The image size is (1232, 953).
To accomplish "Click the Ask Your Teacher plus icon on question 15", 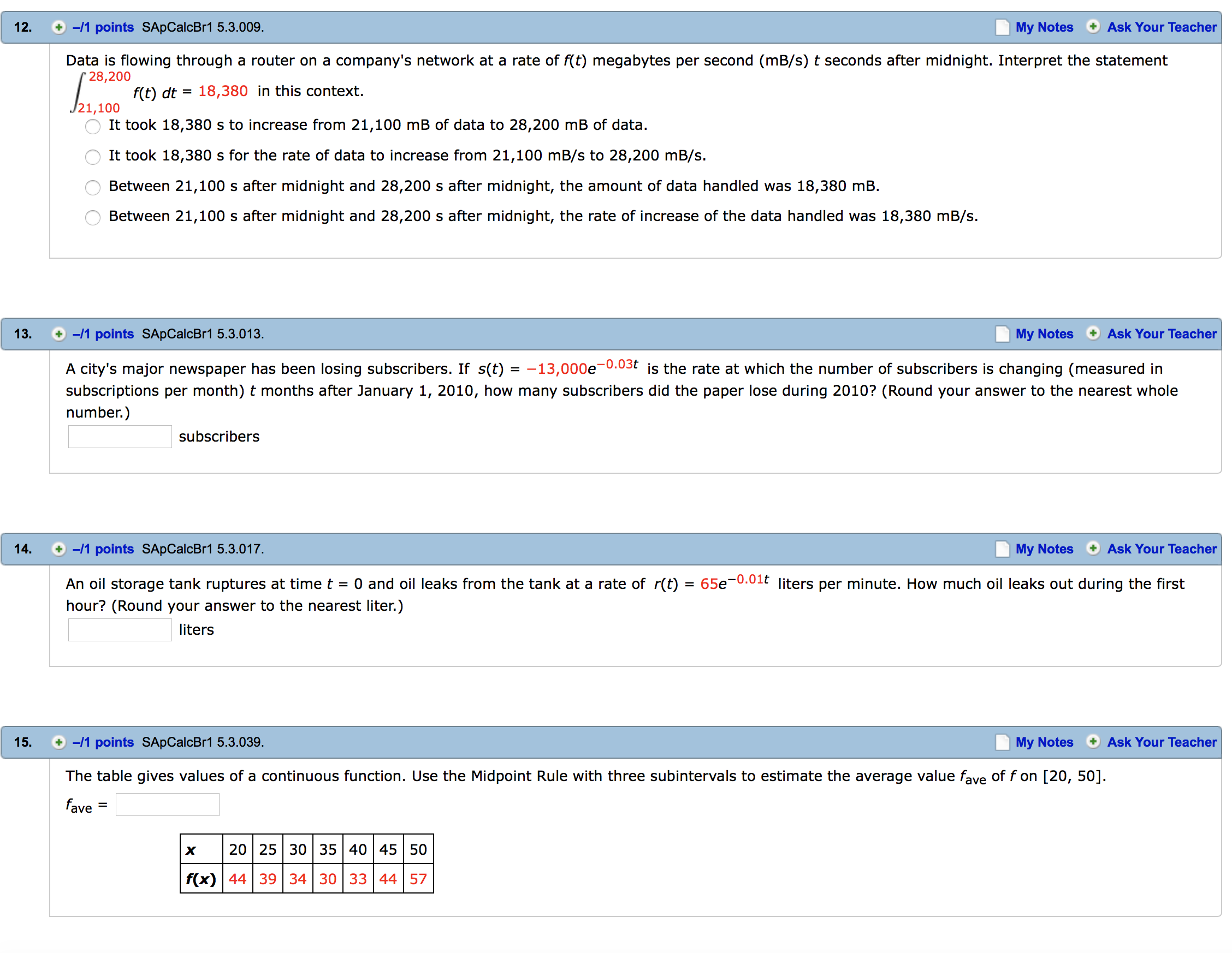I will pos(1093,742).
